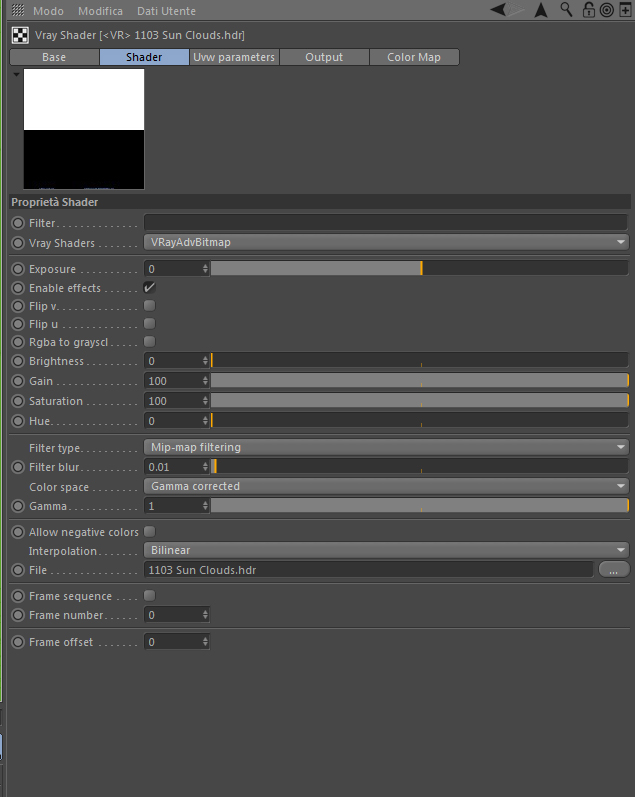Collapse the shader preview triangle
The width and height of the screenshot is (635, 797).
tap(16, 75)
